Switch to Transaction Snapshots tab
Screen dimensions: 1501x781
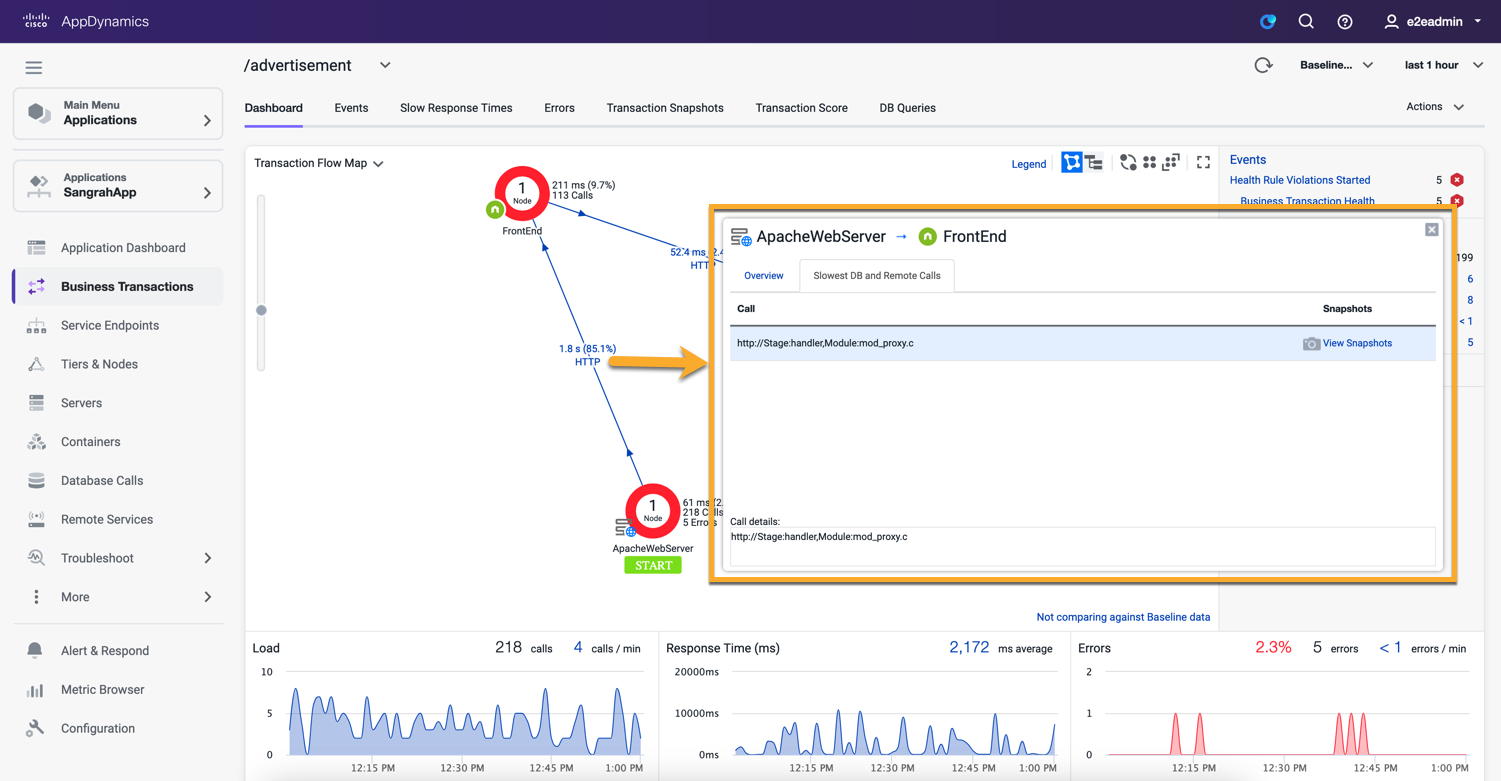coord(665,108)
